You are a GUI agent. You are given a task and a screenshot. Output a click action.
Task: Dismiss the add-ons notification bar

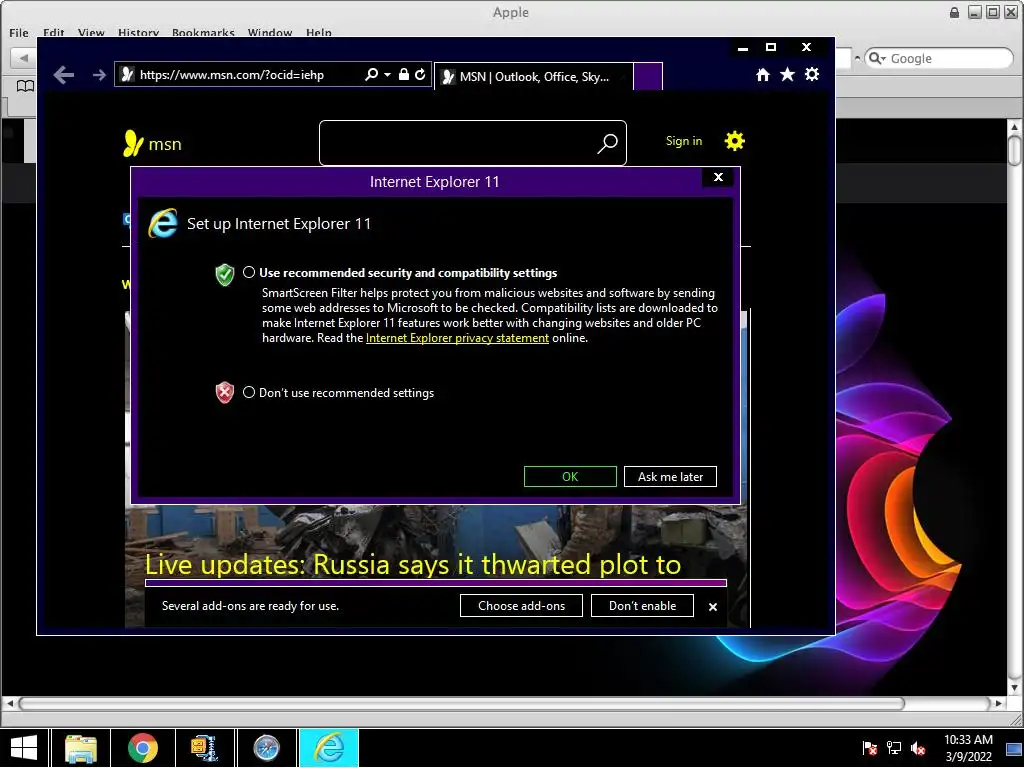(x=713, y=607)
